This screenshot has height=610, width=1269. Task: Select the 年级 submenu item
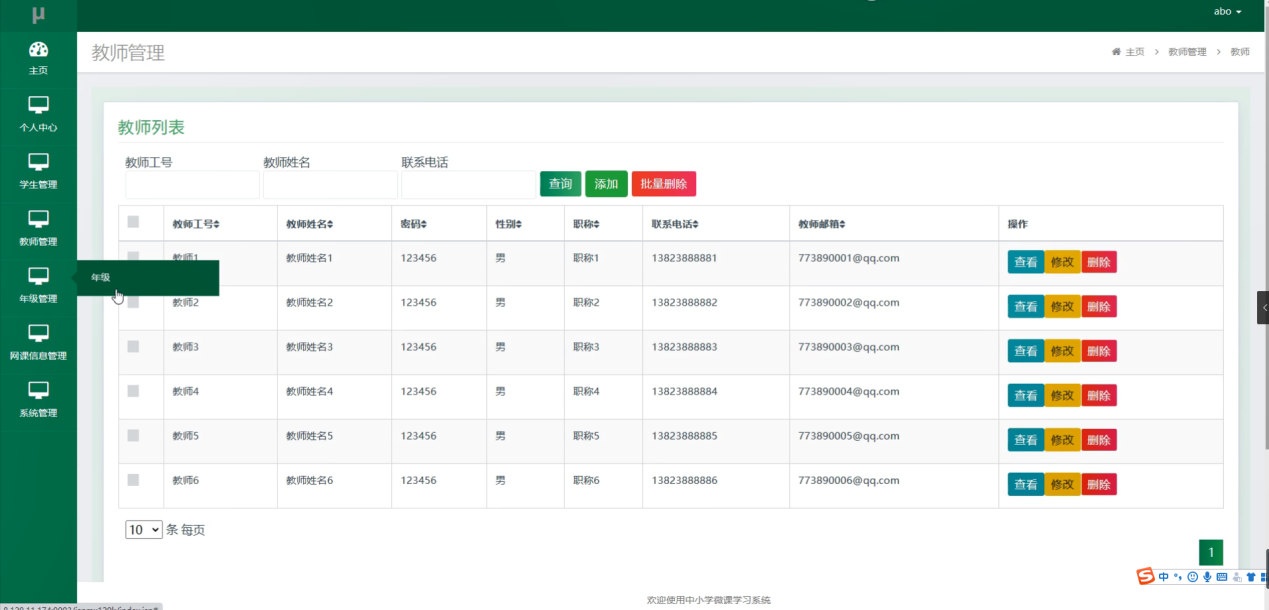148,278
